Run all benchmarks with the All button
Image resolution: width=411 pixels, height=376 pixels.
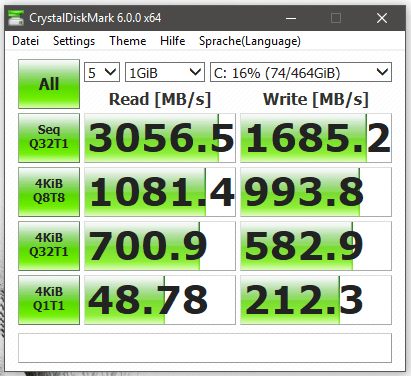click(x=49, y=84)
